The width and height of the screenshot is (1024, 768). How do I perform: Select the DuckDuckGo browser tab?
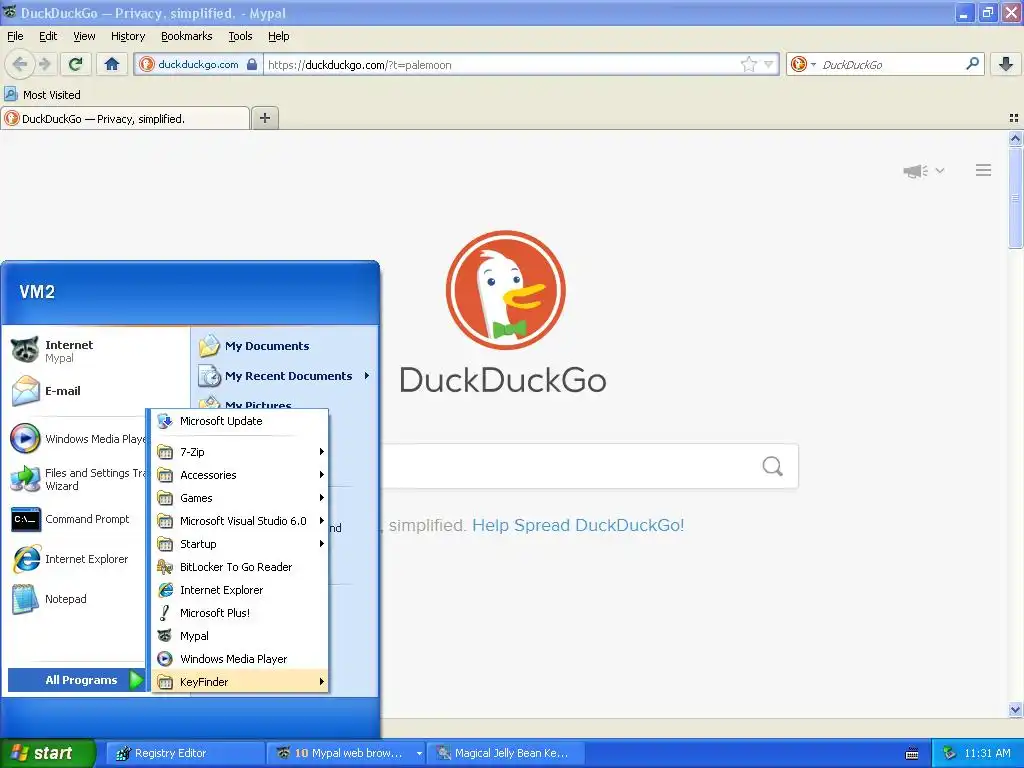point(125,118)
